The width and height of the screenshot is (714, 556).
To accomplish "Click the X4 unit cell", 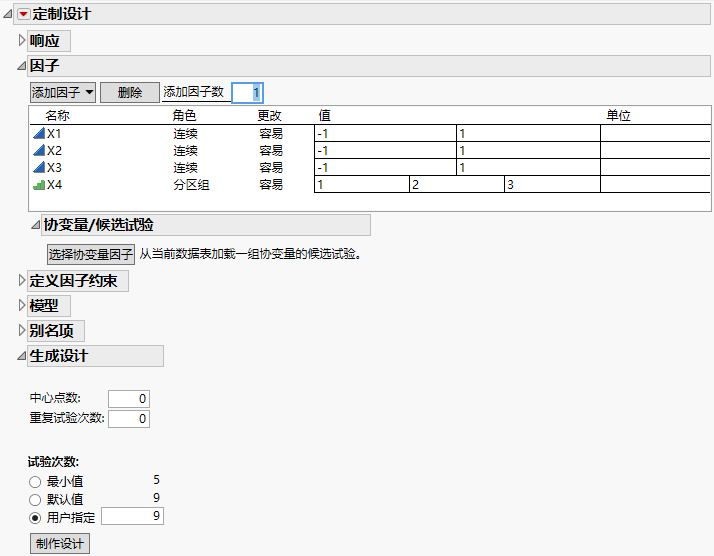I will click(655, 184).
